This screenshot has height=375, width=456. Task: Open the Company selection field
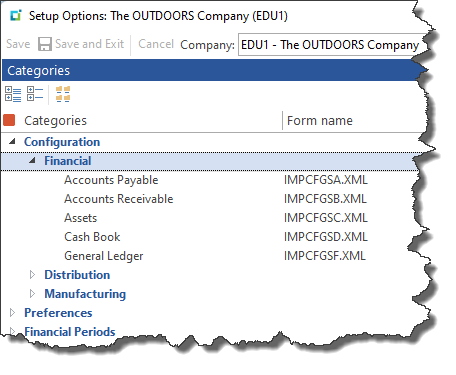[332, 44]
